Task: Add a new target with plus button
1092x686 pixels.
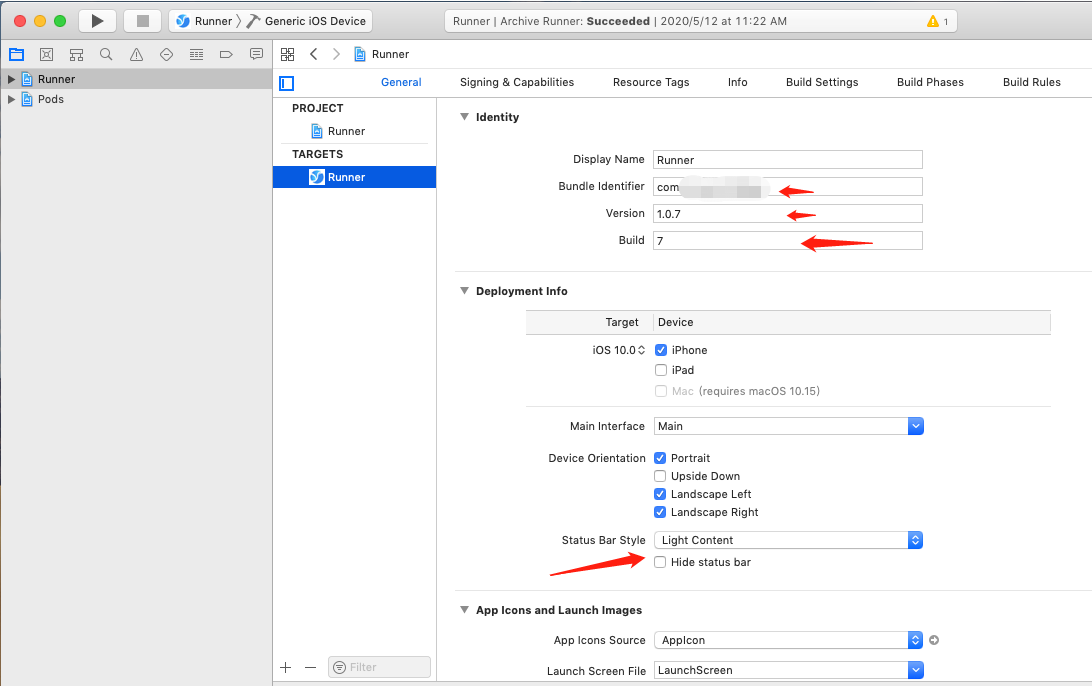Action: (x=286, y=667)
